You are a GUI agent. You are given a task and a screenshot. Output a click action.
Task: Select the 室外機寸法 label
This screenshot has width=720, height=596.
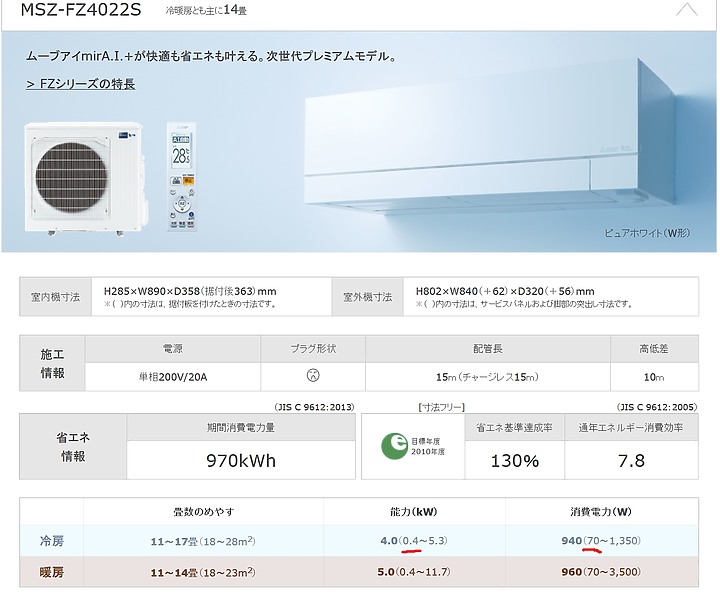[x=367, y=297]
